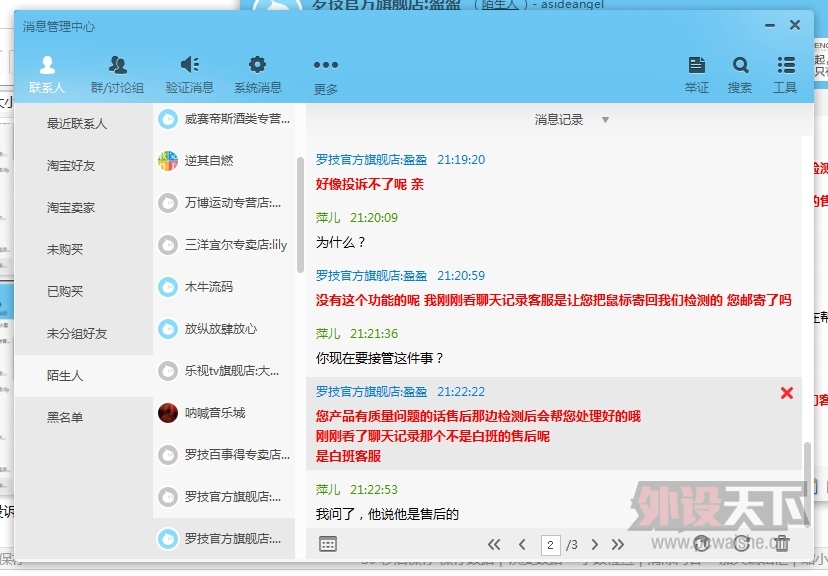Click sender name at 21:22:22 message
The image size is (828, 576).
[x=371, y=392]
